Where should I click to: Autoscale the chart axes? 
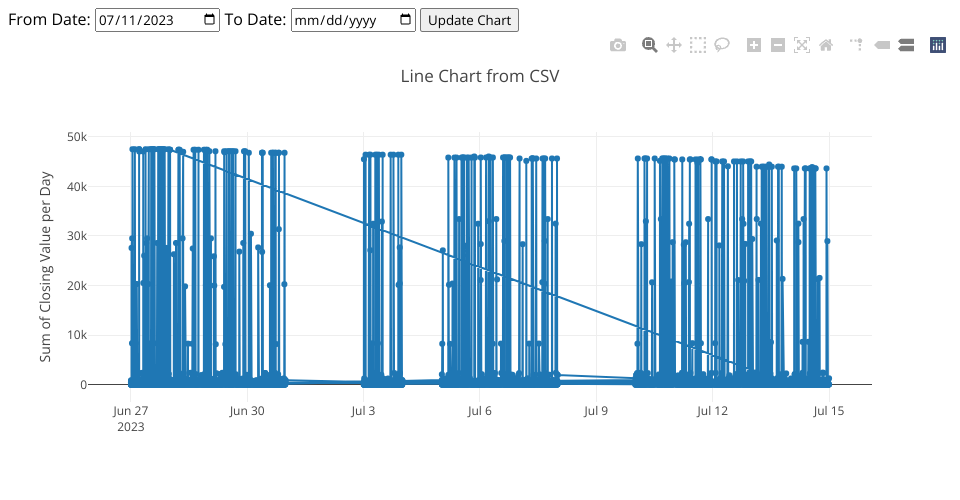pyautogui.click(x=802, y=45)
